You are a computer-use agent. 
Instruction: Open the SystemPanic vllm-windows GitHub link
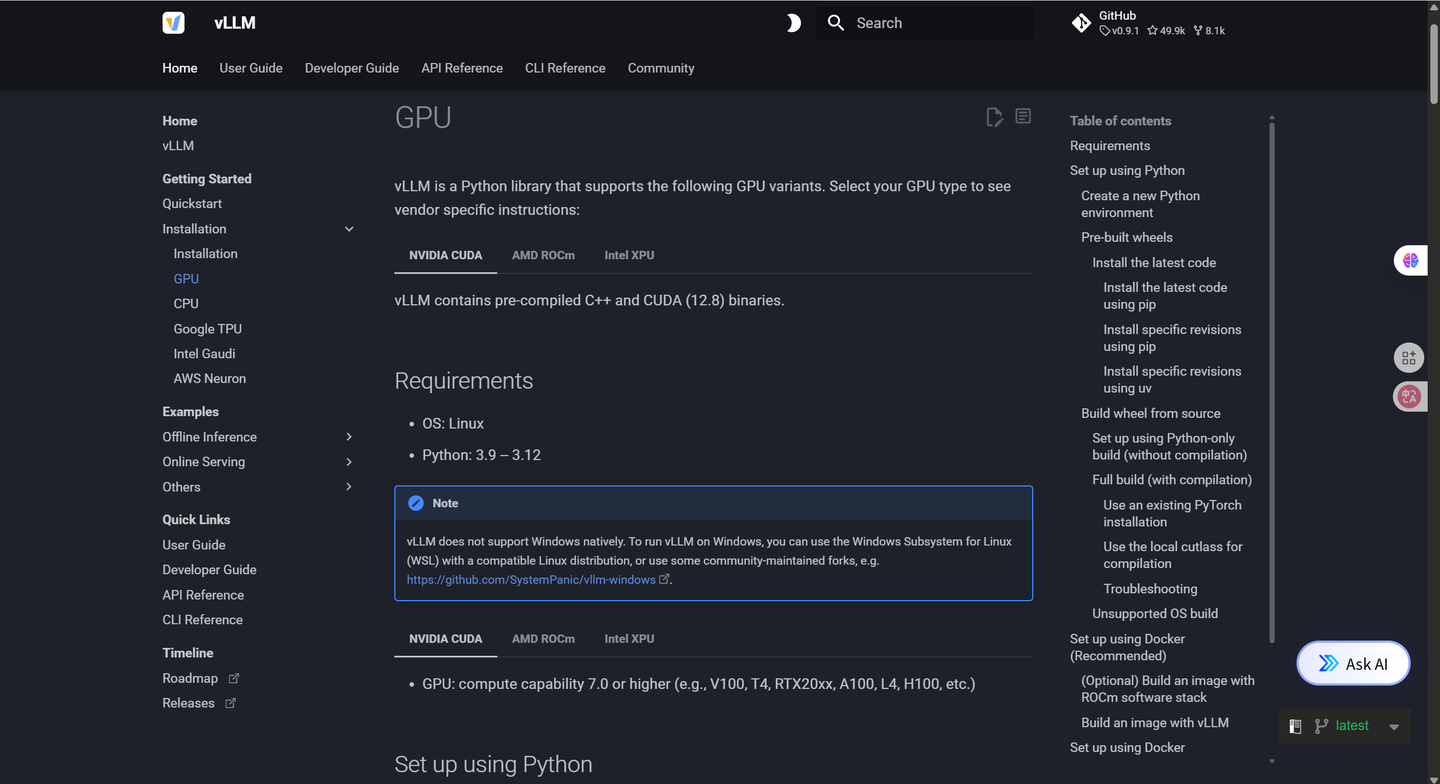click(x=531, y=580)
